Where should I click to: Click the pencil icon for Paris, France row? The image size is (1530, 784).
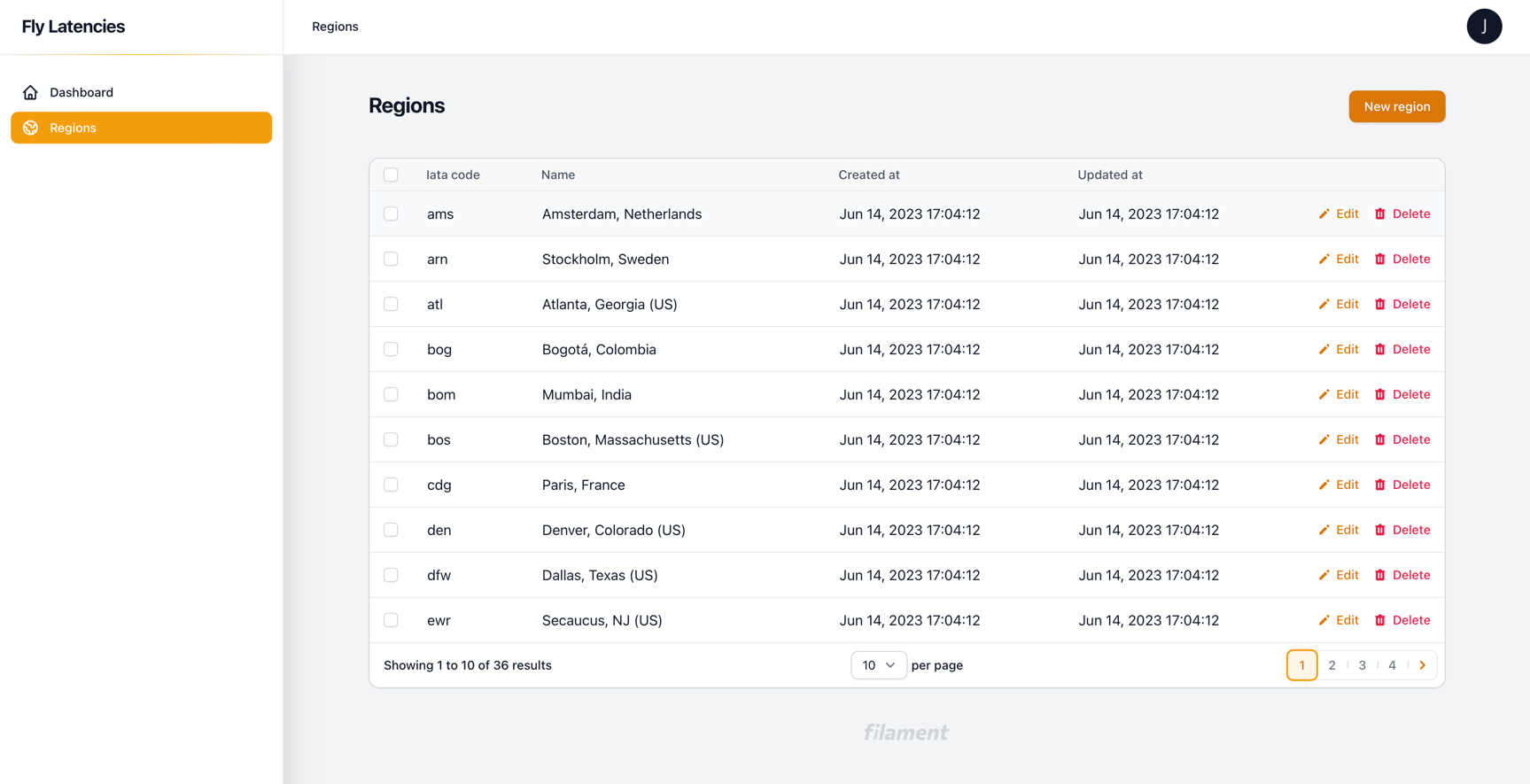pyautogui.click(x=1324, y=485)
